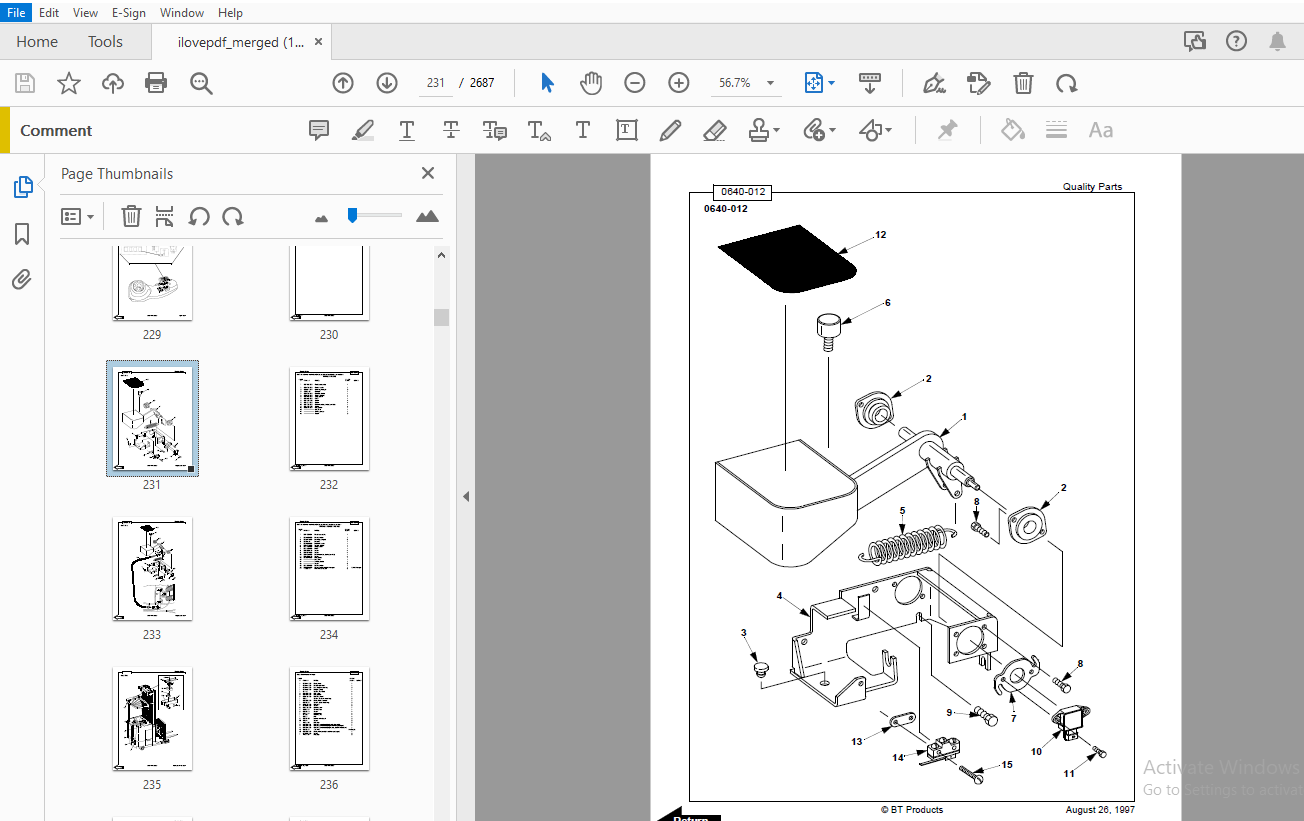Image resolution: width=1304 pixels, height=821 pixels.
Task: Close the Page Thumbnails panel
Action: coord(428,173)
